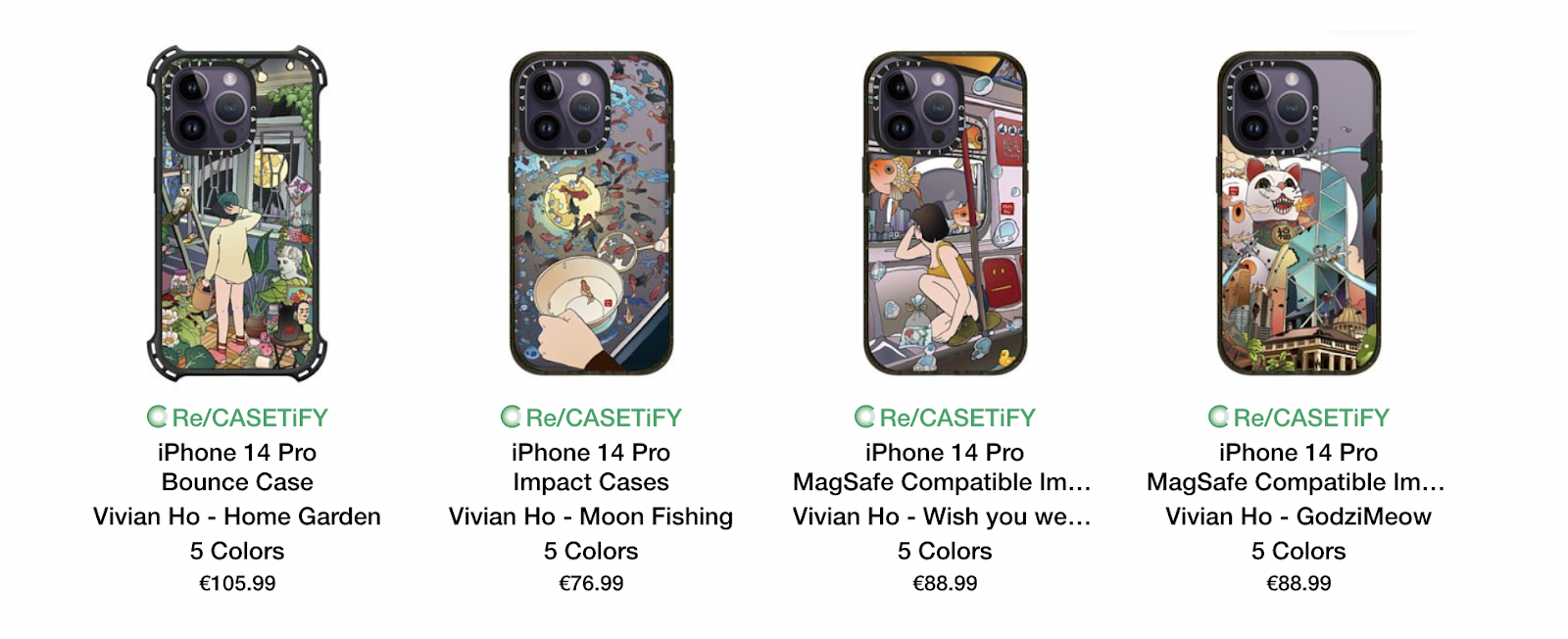The width and height of the screenshot is (1568, 639).
Task: Click Re/CASETiFY recycle icon above GodziMeow
Action: click(x=1218, y=418)
